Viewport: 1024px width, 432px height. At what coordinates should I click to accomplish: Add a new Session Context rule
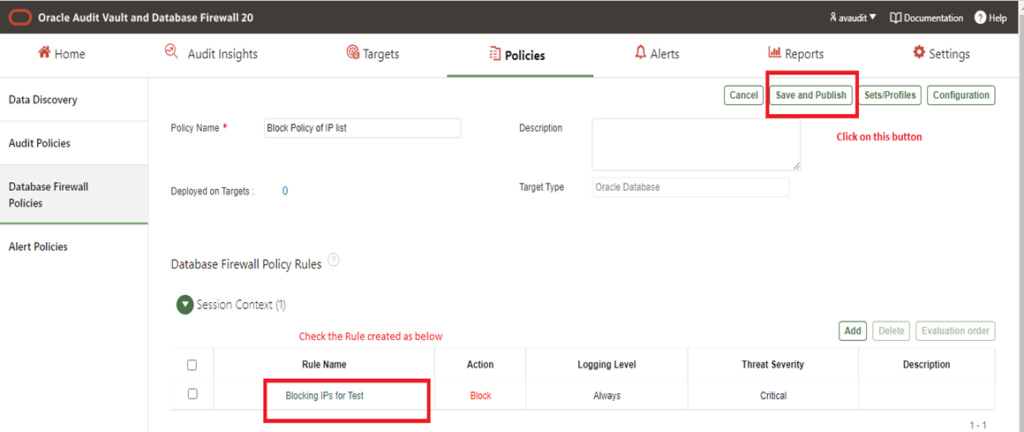point(852,330)
